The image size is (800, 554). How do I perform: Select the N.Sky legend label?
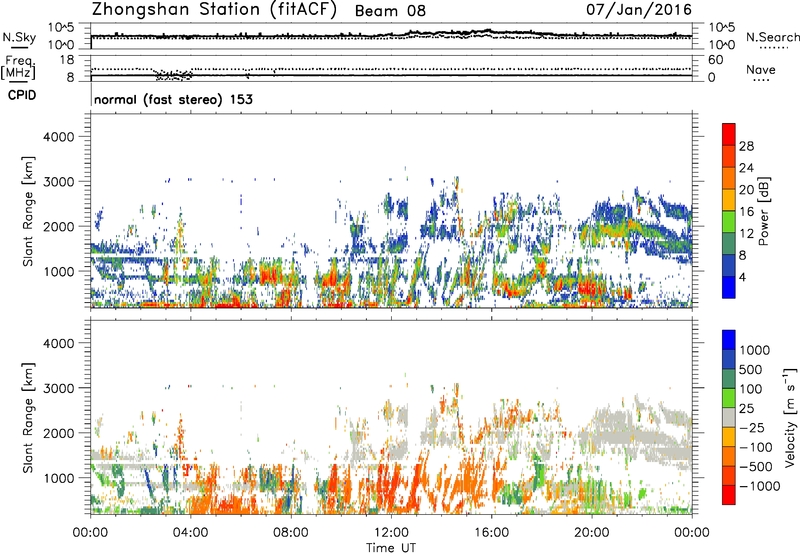pyautogui.click(x=19, y=37)
